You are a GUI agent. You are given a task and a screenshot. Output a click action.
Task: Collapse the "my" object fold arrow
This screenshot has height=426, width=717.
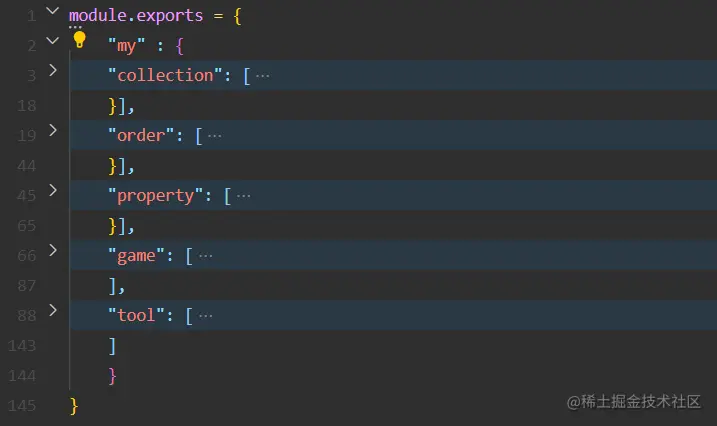point(53,40)
